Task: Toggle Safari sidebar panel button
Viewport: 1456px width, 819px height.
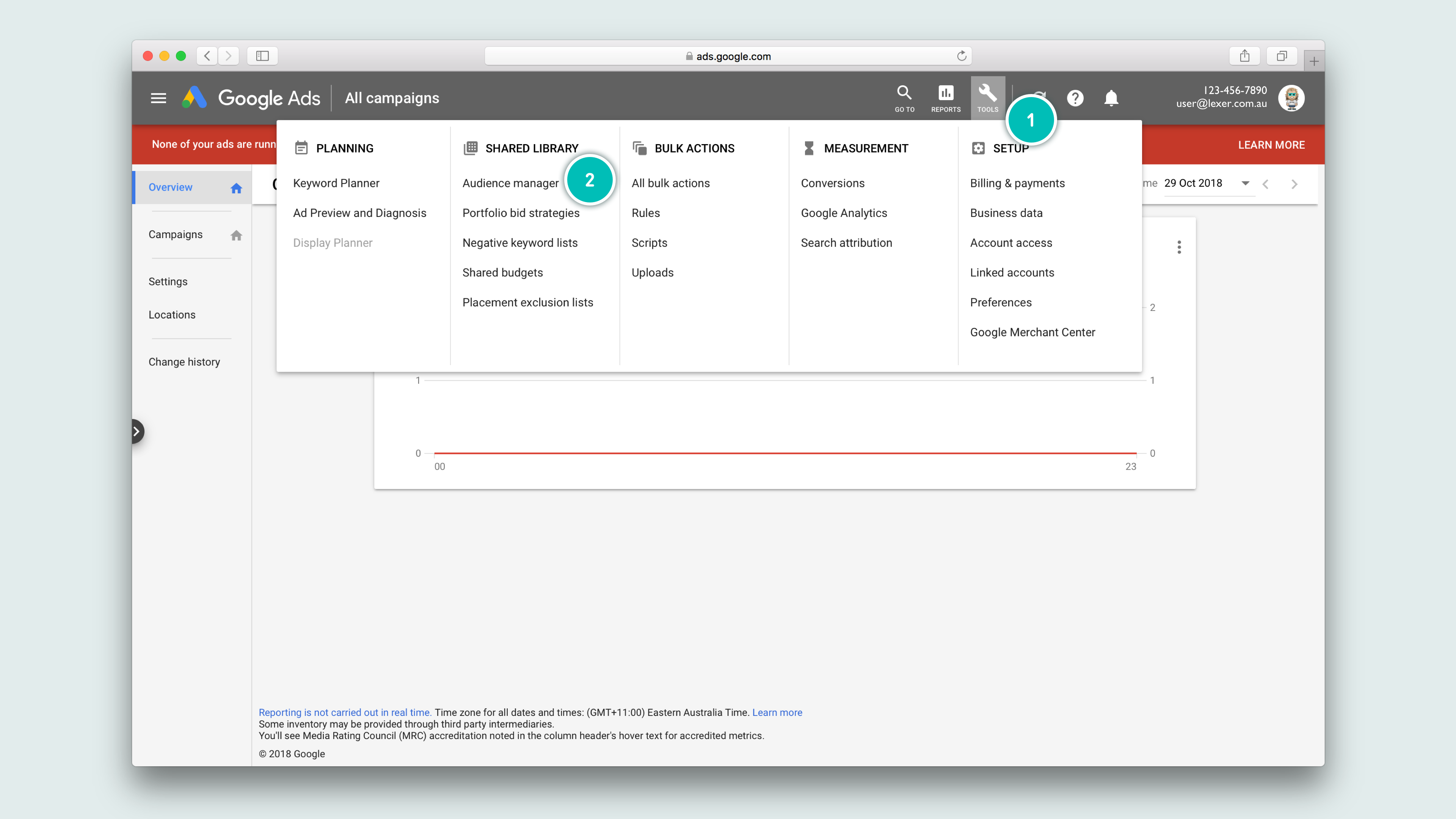Action: point(262,56)
